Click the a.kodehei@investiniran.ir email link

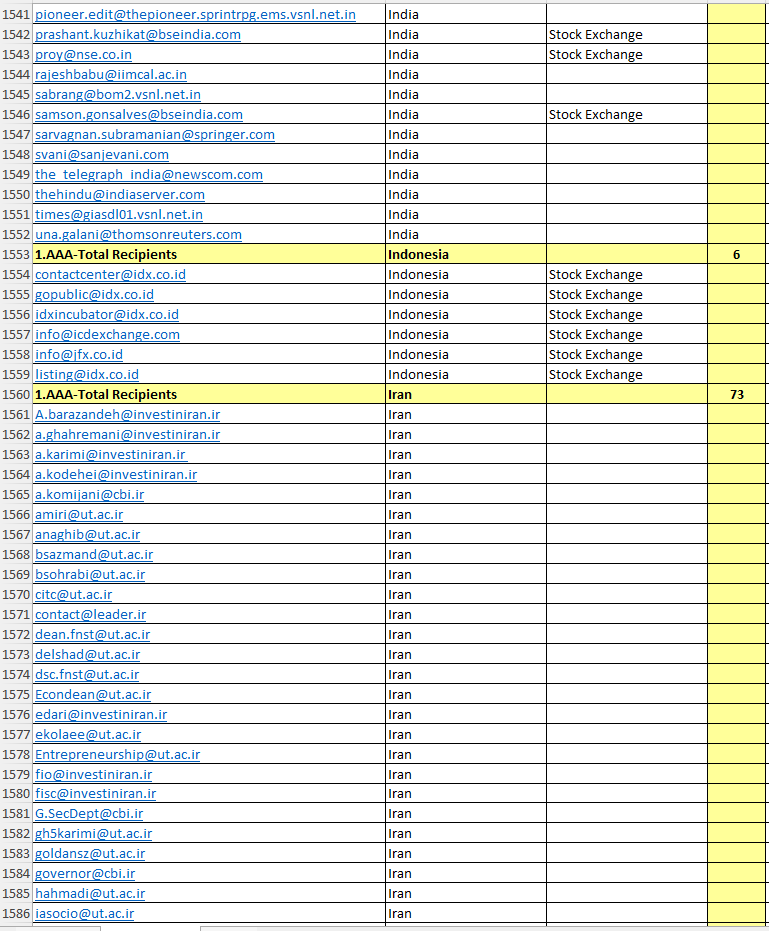click(116, 474)
